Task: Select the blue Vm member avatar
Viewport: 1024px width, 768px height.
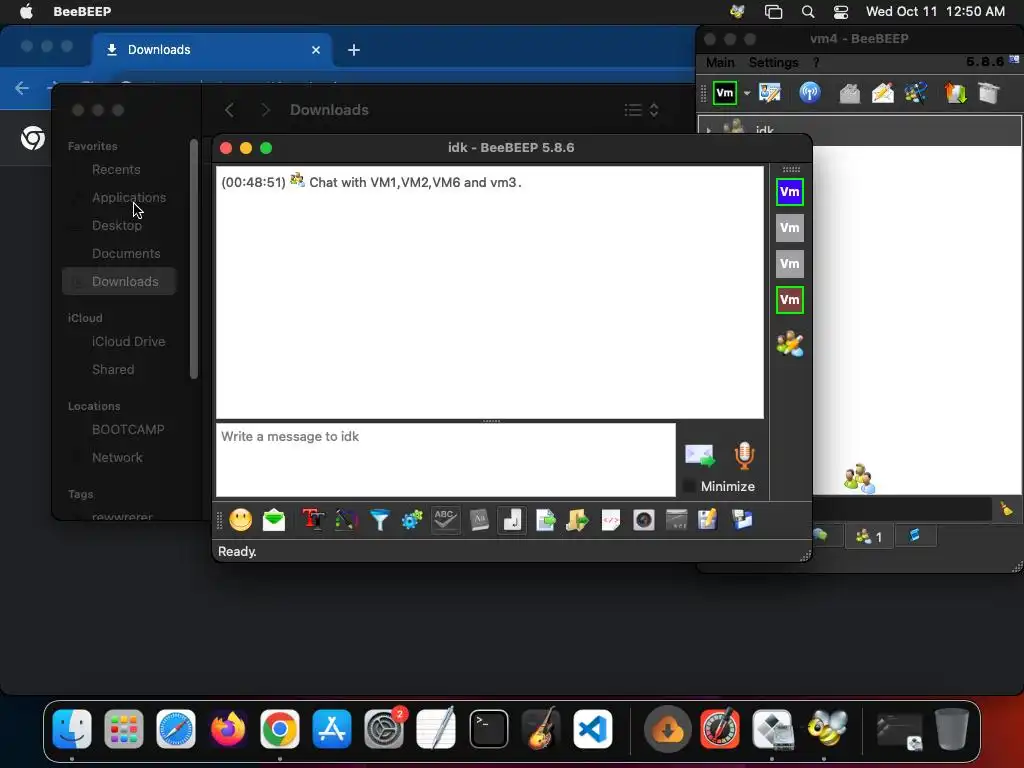Action: coord(790,192)
